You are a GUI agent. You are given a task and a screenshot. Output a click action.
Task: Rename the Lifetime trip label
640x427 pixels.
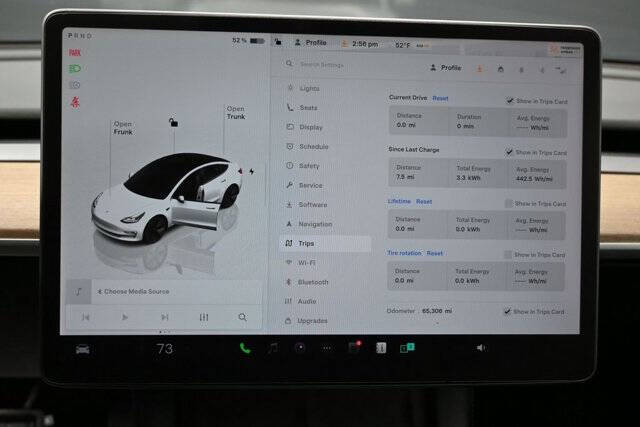[399, 201]
